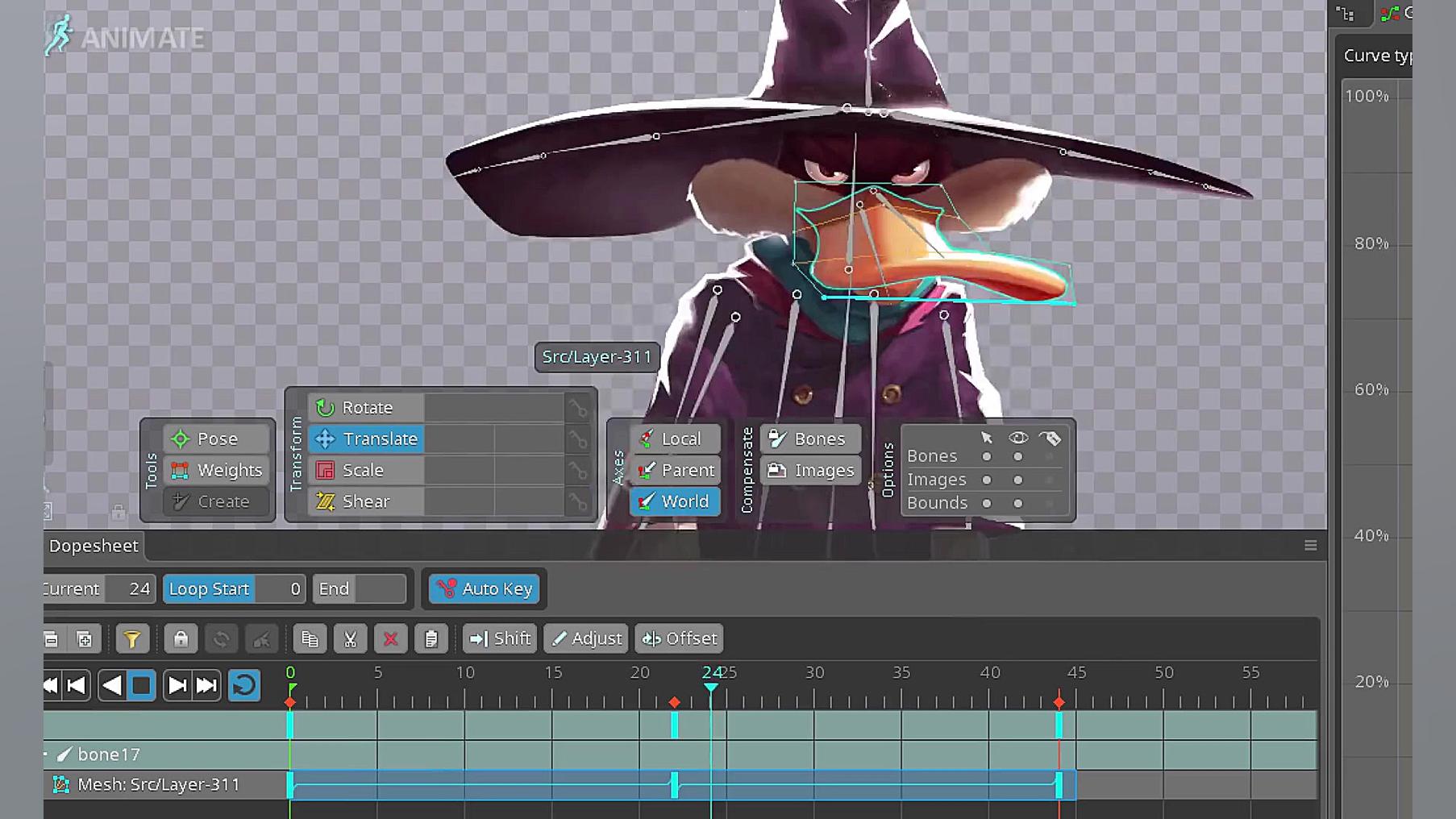Click the dopesheet filter funnel icon
This screenshot has width=1456, height=819.
(x=132, y=639)
